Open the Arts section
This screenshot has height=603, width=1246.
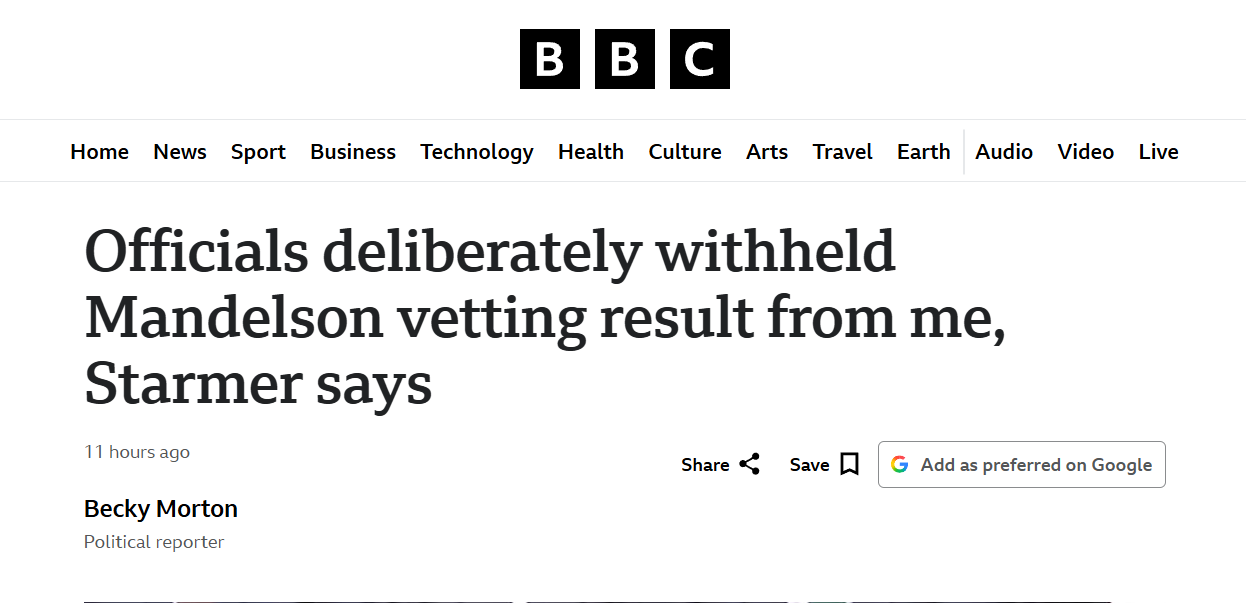(767, 152)
